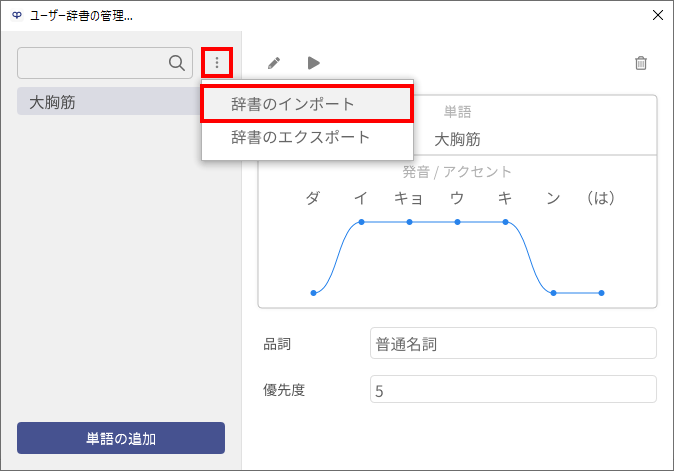Click accent point under キ
This screenshot has width=674, height=471.
[x=506, y=222]
